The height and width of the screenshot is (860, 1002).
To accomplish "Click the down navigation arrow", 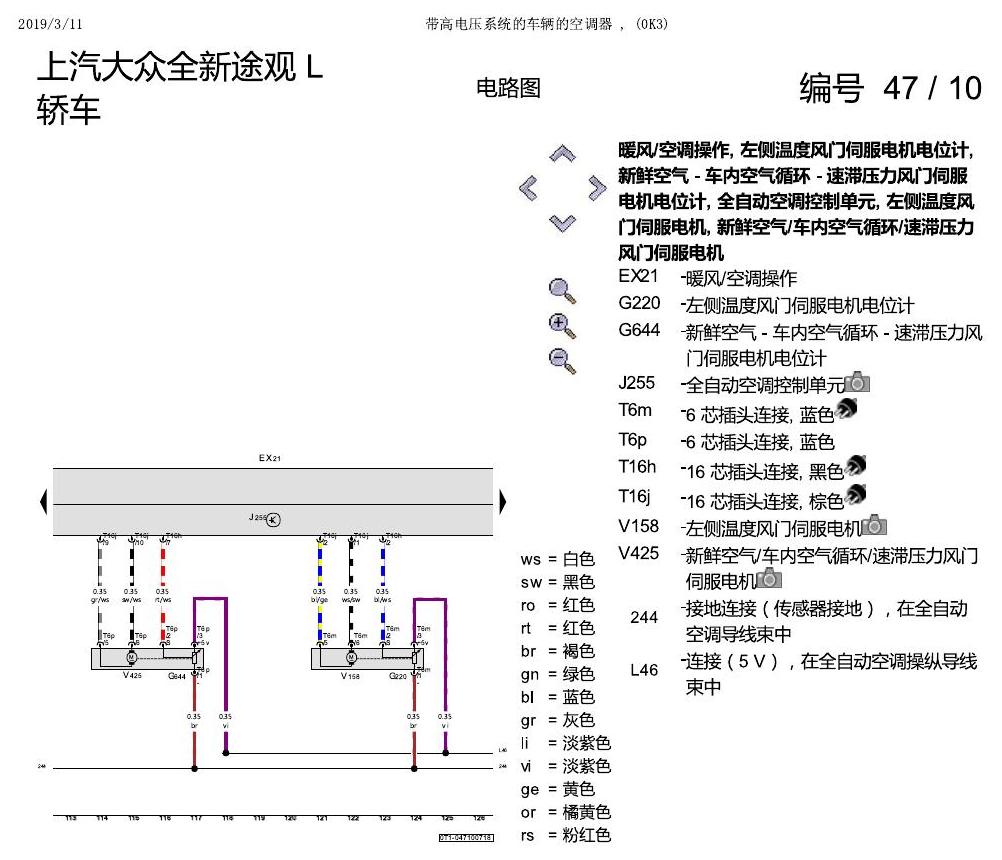I will pos(562,223).
